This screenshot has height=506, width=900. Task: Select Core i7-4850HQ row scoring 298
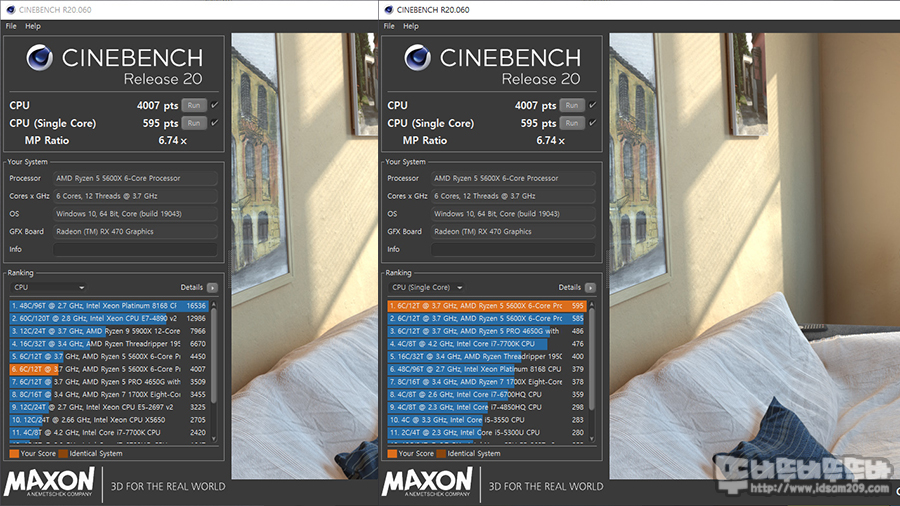coord(487,407)
